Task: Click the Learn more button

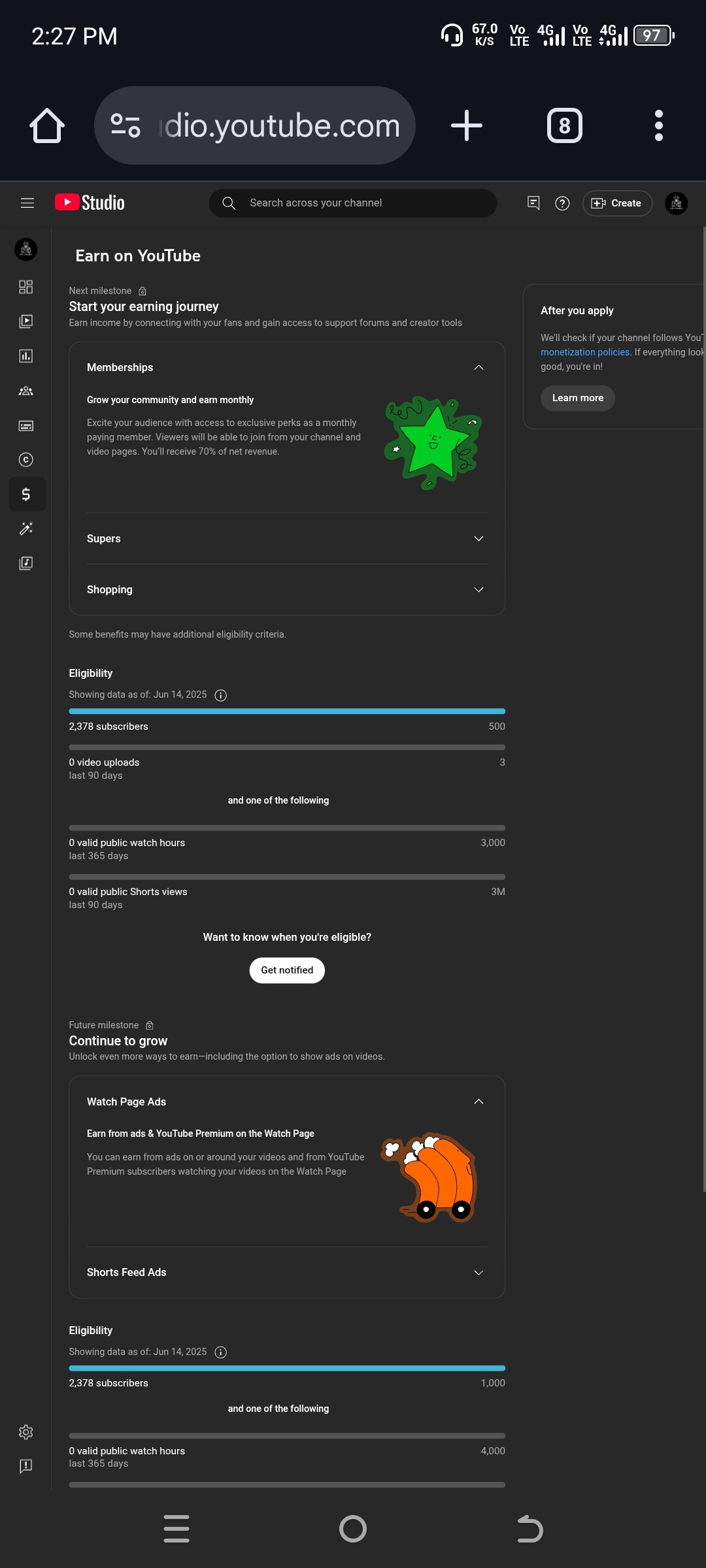Action: [x=578, y=398]
